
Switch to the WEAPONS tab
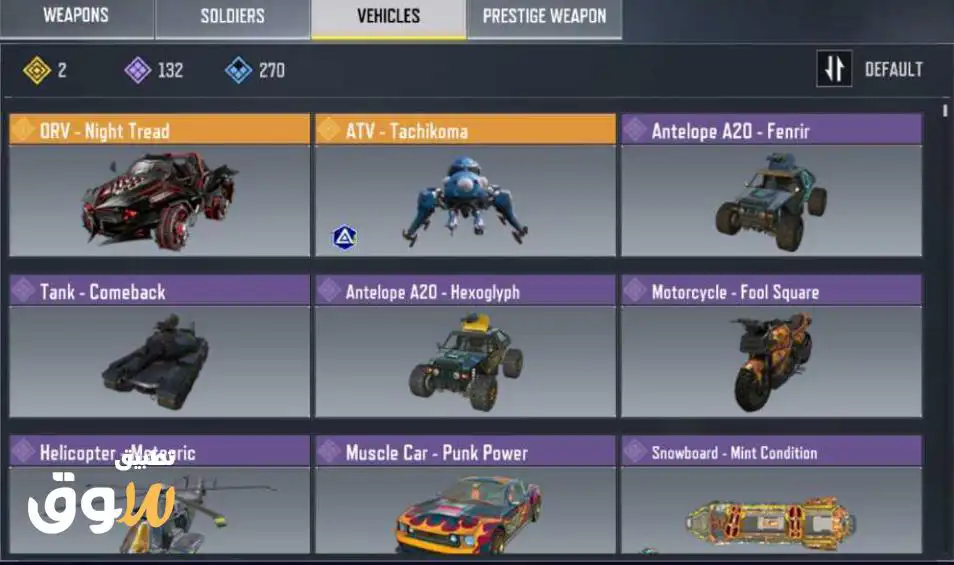76,18
